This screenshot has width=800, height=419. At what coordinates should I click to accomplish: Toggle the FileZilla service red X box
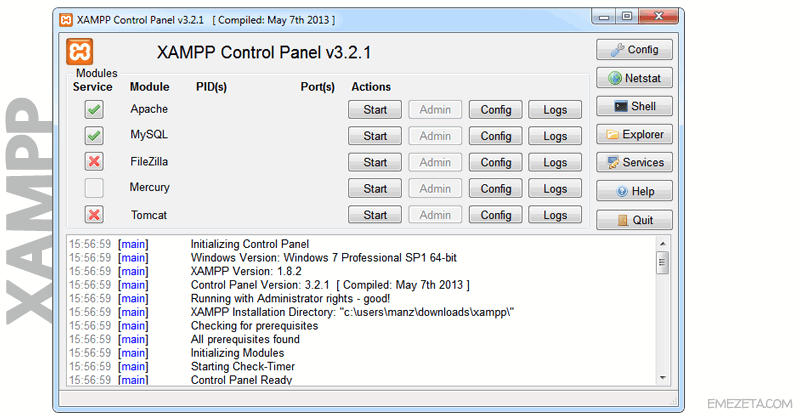click(94, 162)
